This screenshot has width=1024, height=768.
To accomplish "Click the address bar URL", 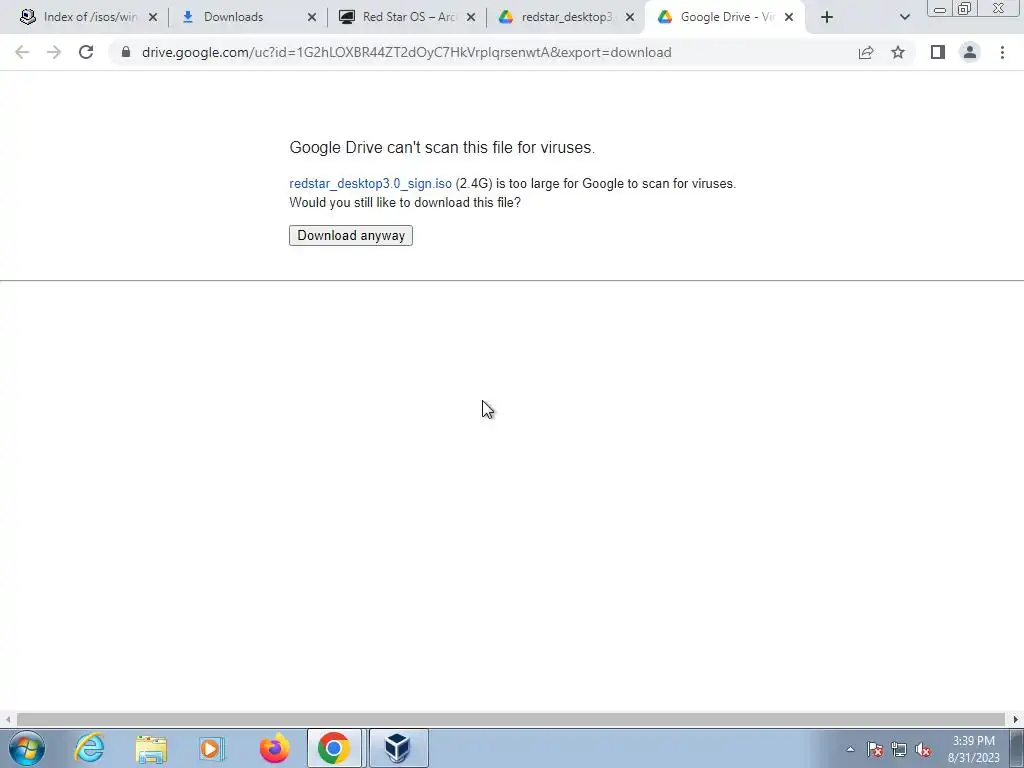I will tap(406, 52).
